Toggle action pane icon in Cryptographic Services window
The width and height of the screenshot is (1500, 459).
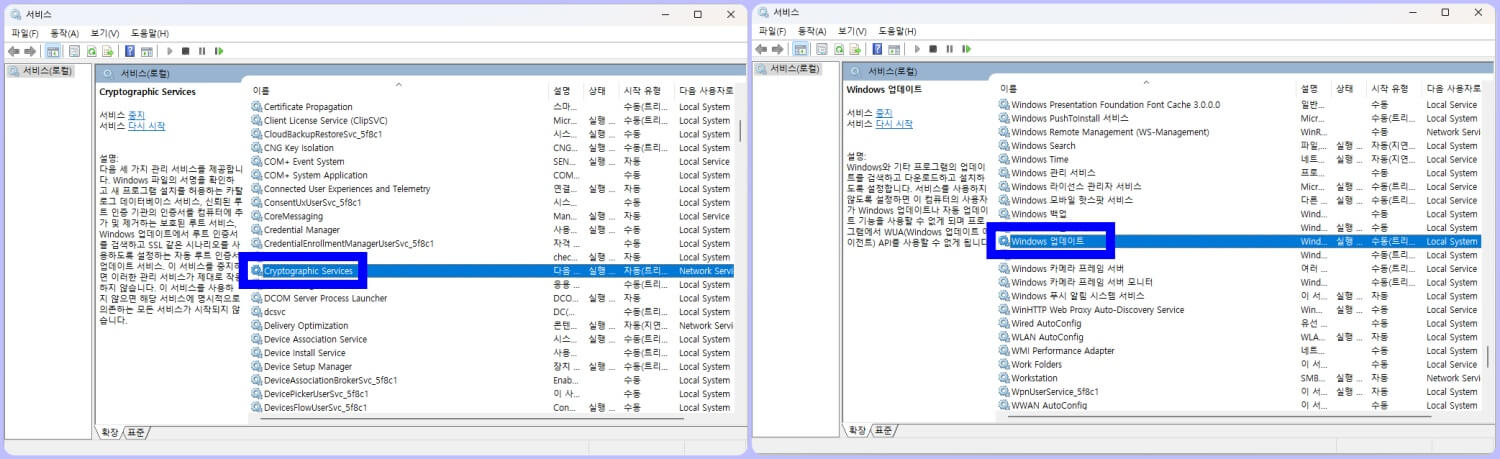coord(146,51)
